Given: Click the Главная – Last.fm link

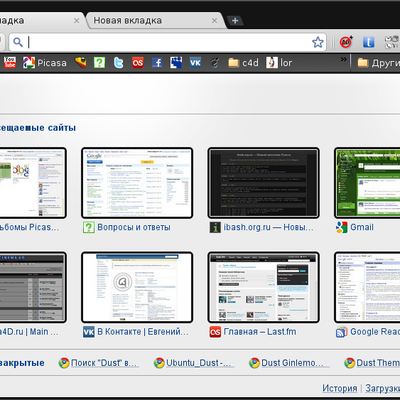Looking at the screenshot, I should (x=260, y=332).
